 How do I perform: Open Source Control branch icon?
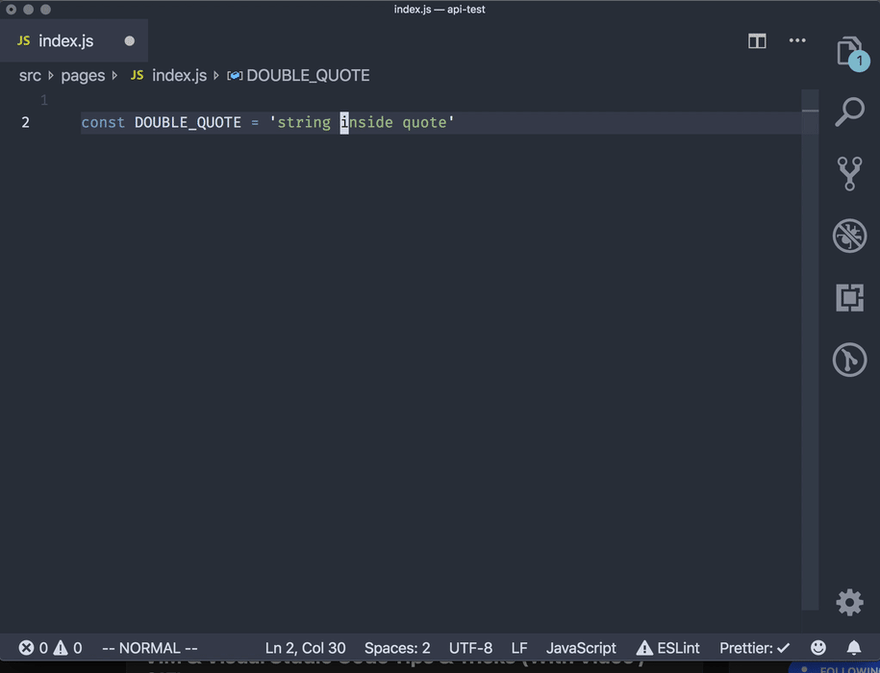850,173
